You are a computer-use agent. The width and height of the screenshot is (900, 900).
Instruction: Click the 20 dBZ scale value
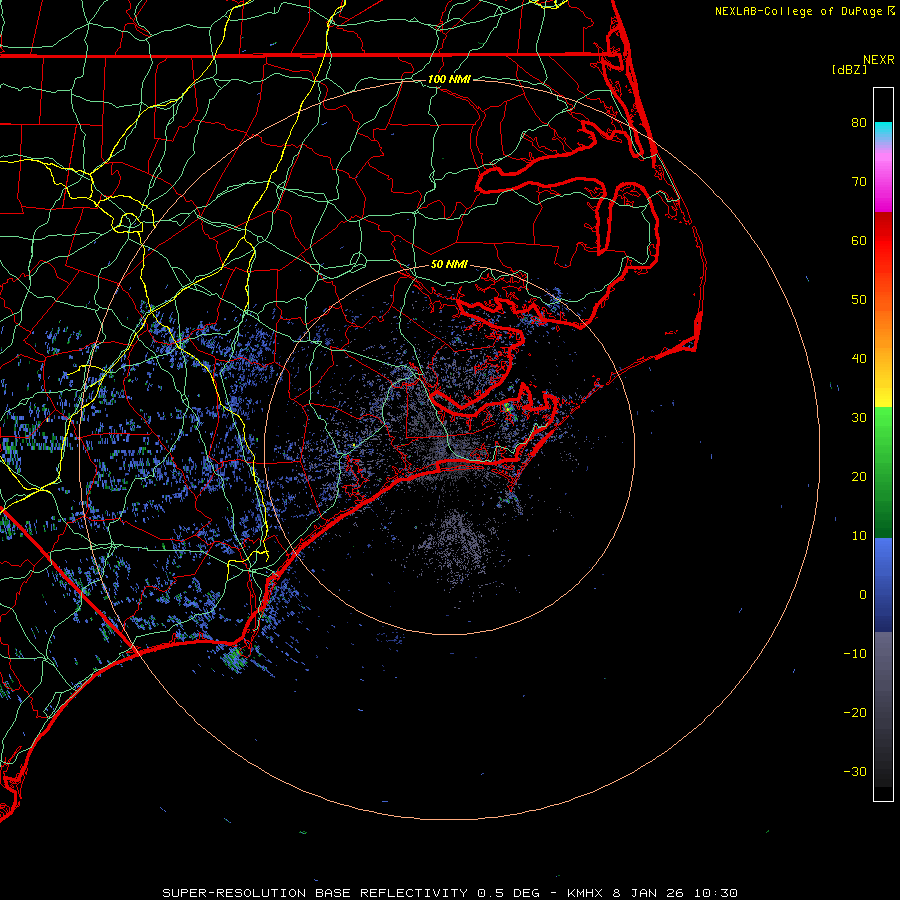pyautogui.click(x=859, y=476)
